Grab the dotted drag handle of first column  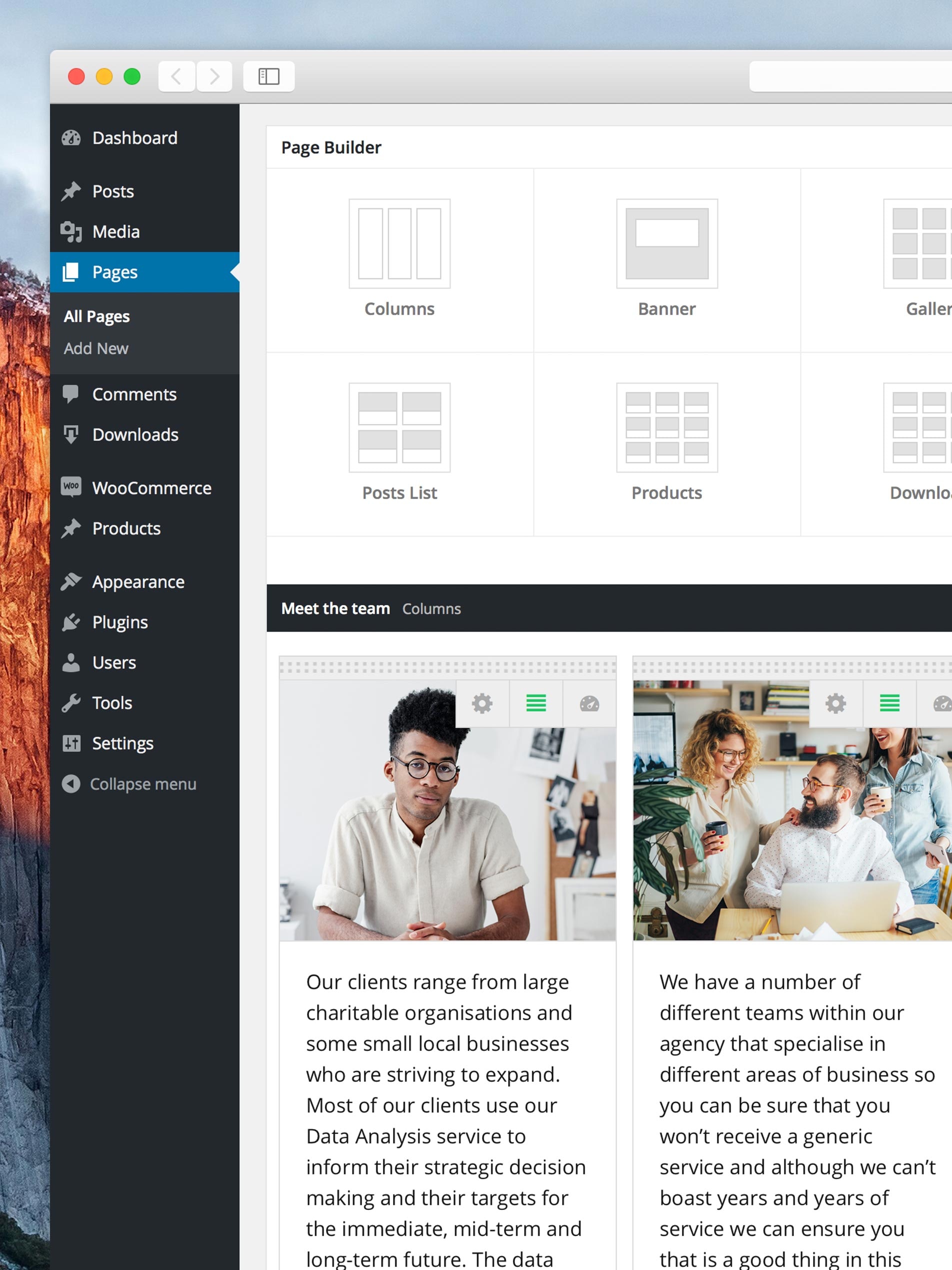tap(447, 668)
